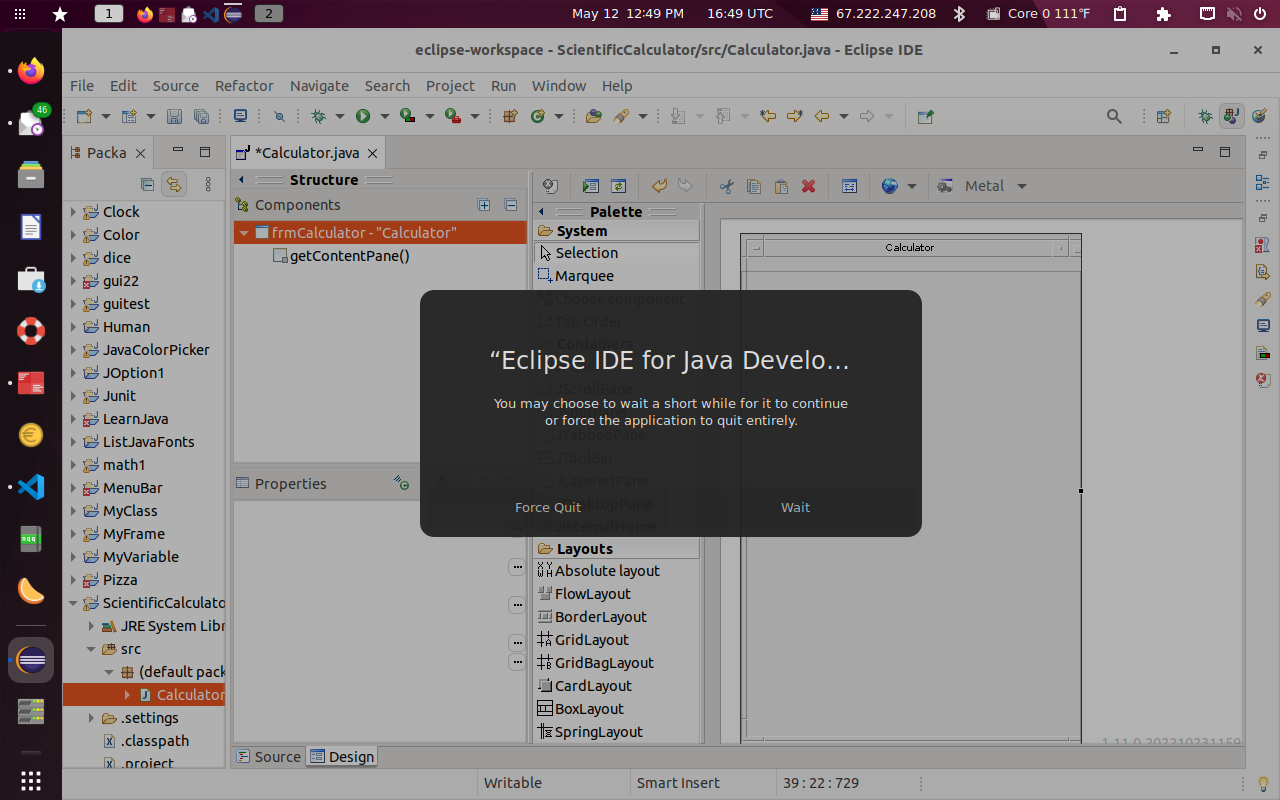Viewport: 1280px width, 800px height.
Task: Click the Force Quit button
Action: click(547, 507)
